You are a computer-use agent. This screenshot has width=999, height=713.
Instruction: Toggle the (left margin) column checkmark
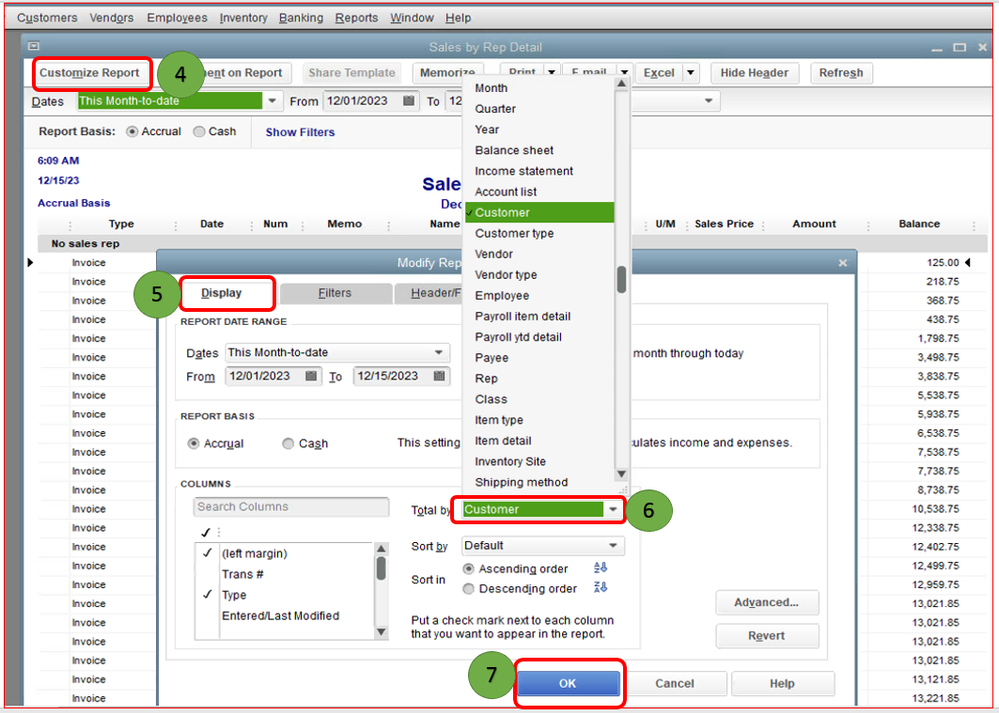click(207, 553)
